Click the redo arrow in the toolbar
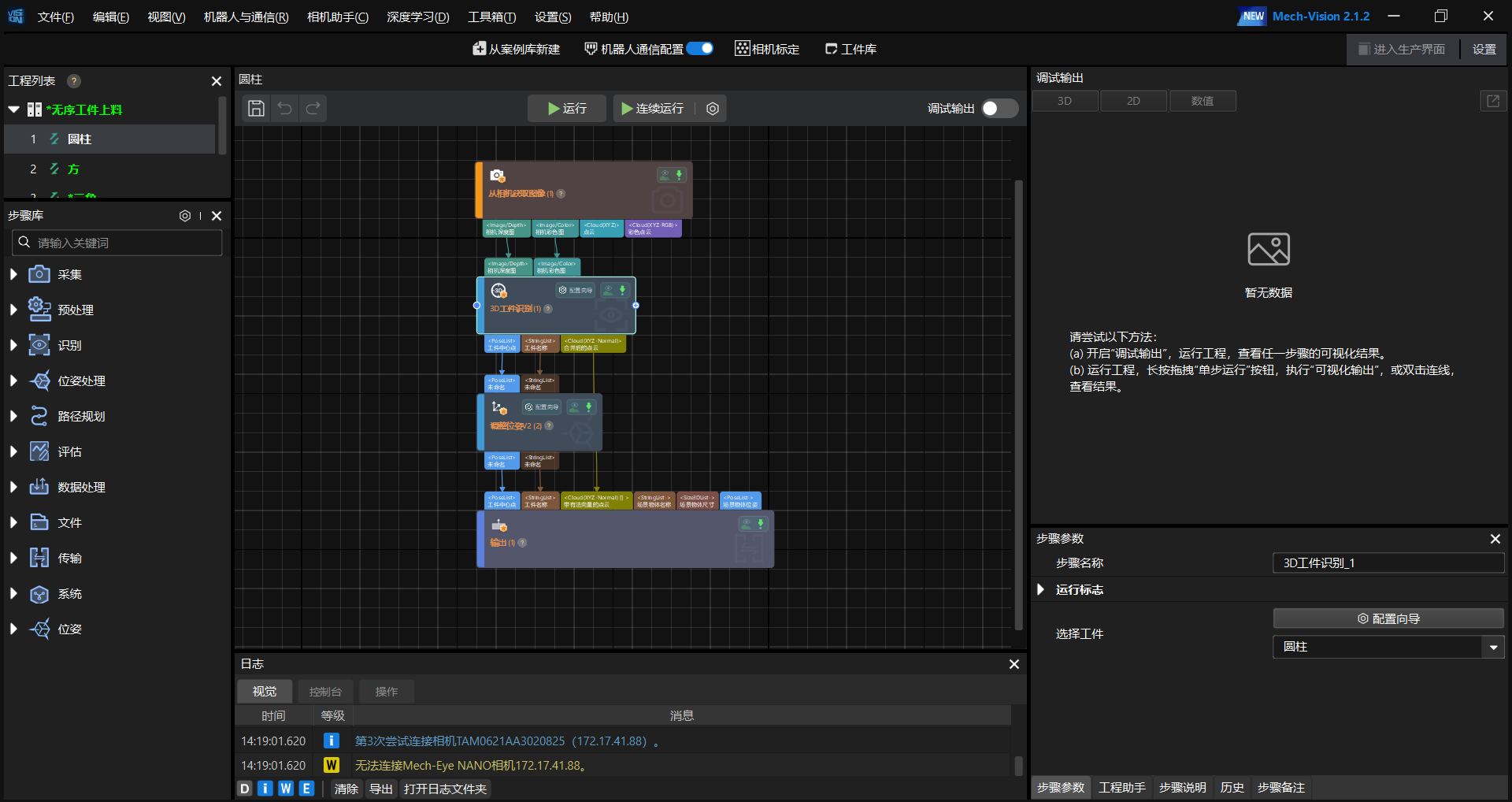This screenshot has height=802, width=1512. click(x=313, y=109)
